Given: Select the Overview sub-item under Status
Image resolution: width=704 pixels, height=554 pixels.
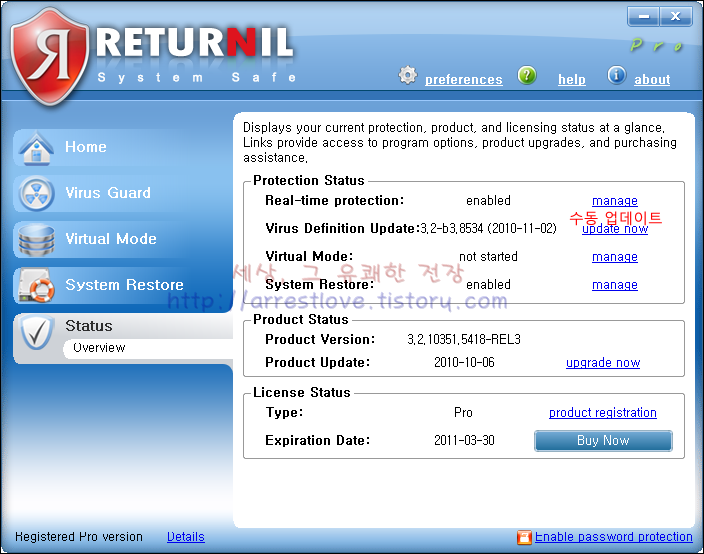Looking at the screenshot, I should (148, 348).
